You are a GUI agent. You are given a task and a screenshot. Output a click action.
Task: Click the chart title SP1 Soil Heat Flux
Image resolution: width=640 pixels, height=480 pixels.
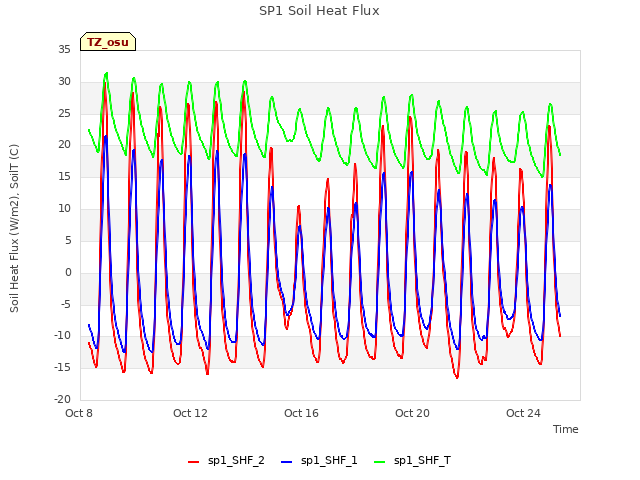coord(319,11)
